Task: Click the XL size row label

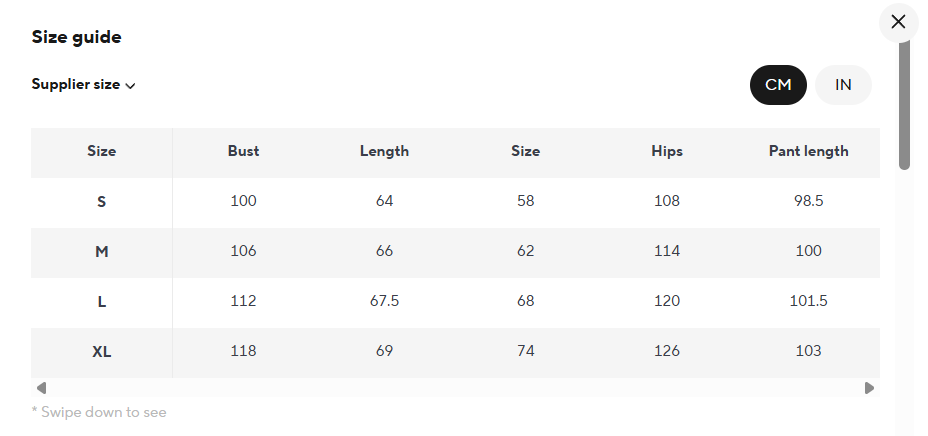Action: coord(101,352)
